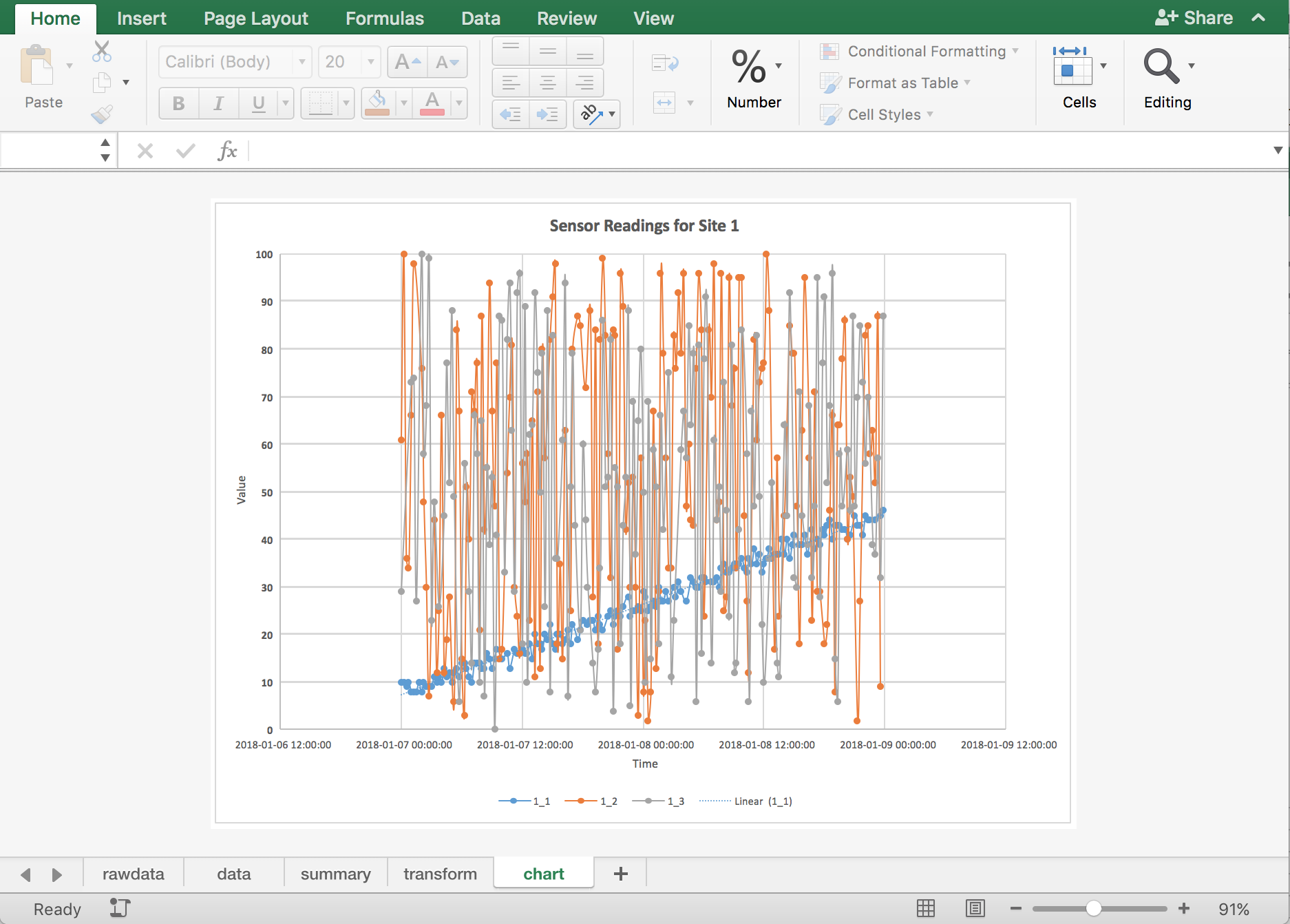The height and width of the screenshot is (924, 1290).
Task: Click the chart title Sensor Readings for Site 1
Action: [644, 226]
